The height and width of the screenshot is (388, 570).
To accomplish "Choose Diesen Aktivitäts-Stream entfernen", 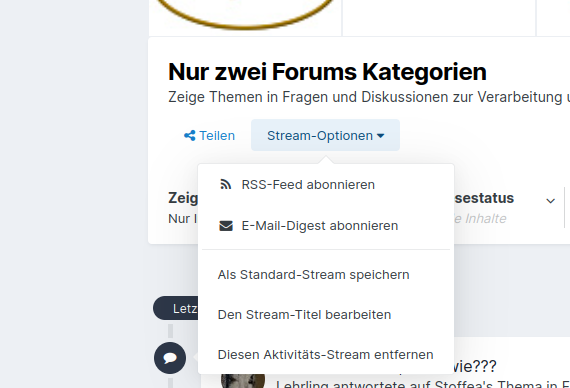I will click(x=326, y=355).
